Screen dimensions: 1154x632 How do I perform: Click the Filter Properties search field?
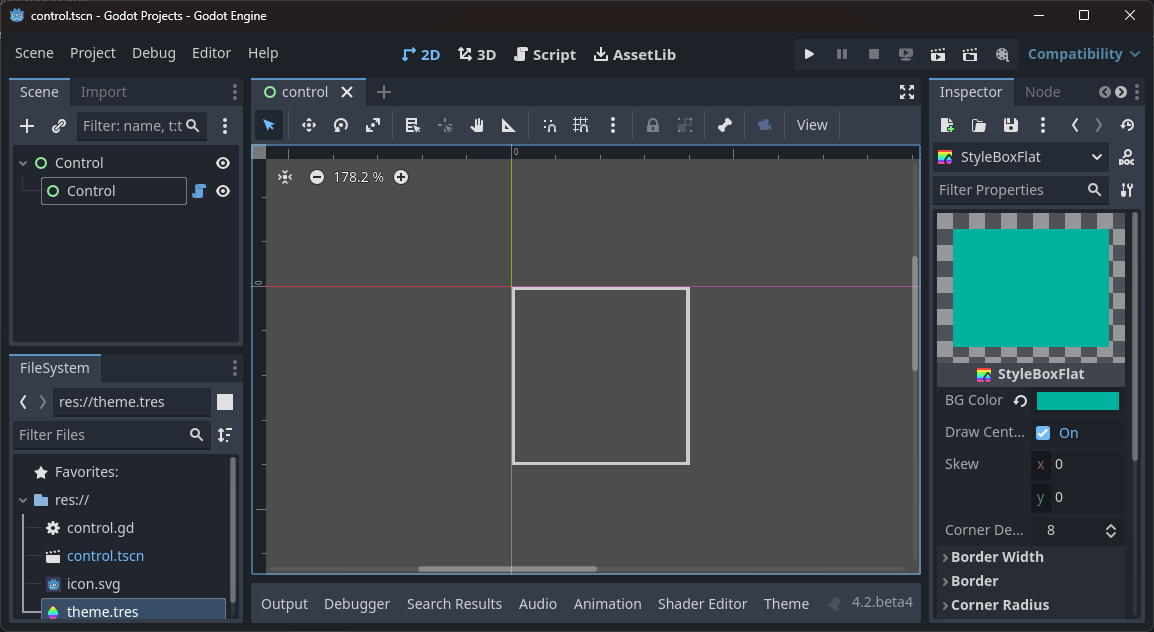tap(1012, 189)
